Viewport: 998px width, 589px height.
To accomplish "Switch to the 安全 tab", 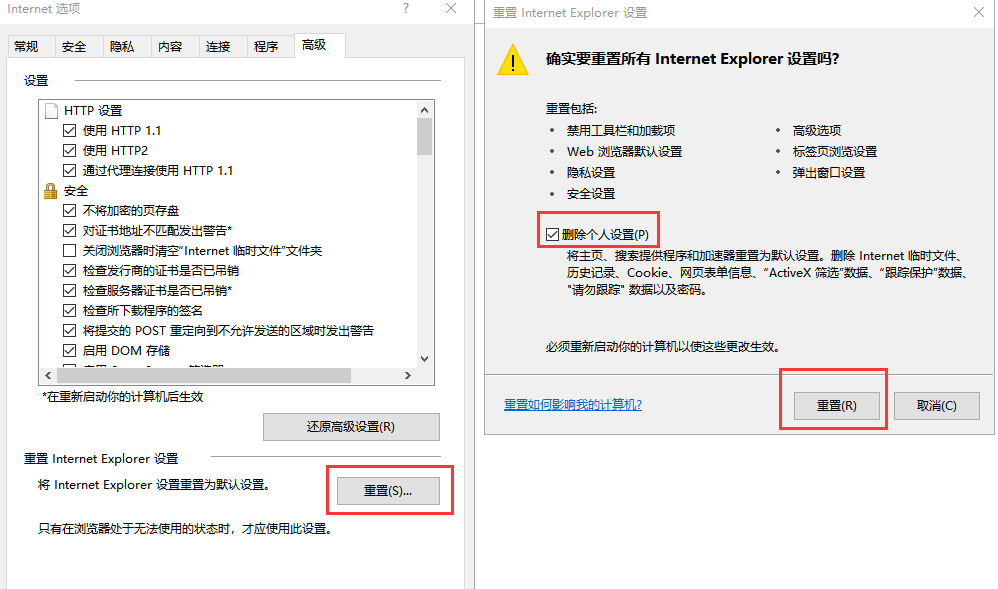I will (74, 47).
